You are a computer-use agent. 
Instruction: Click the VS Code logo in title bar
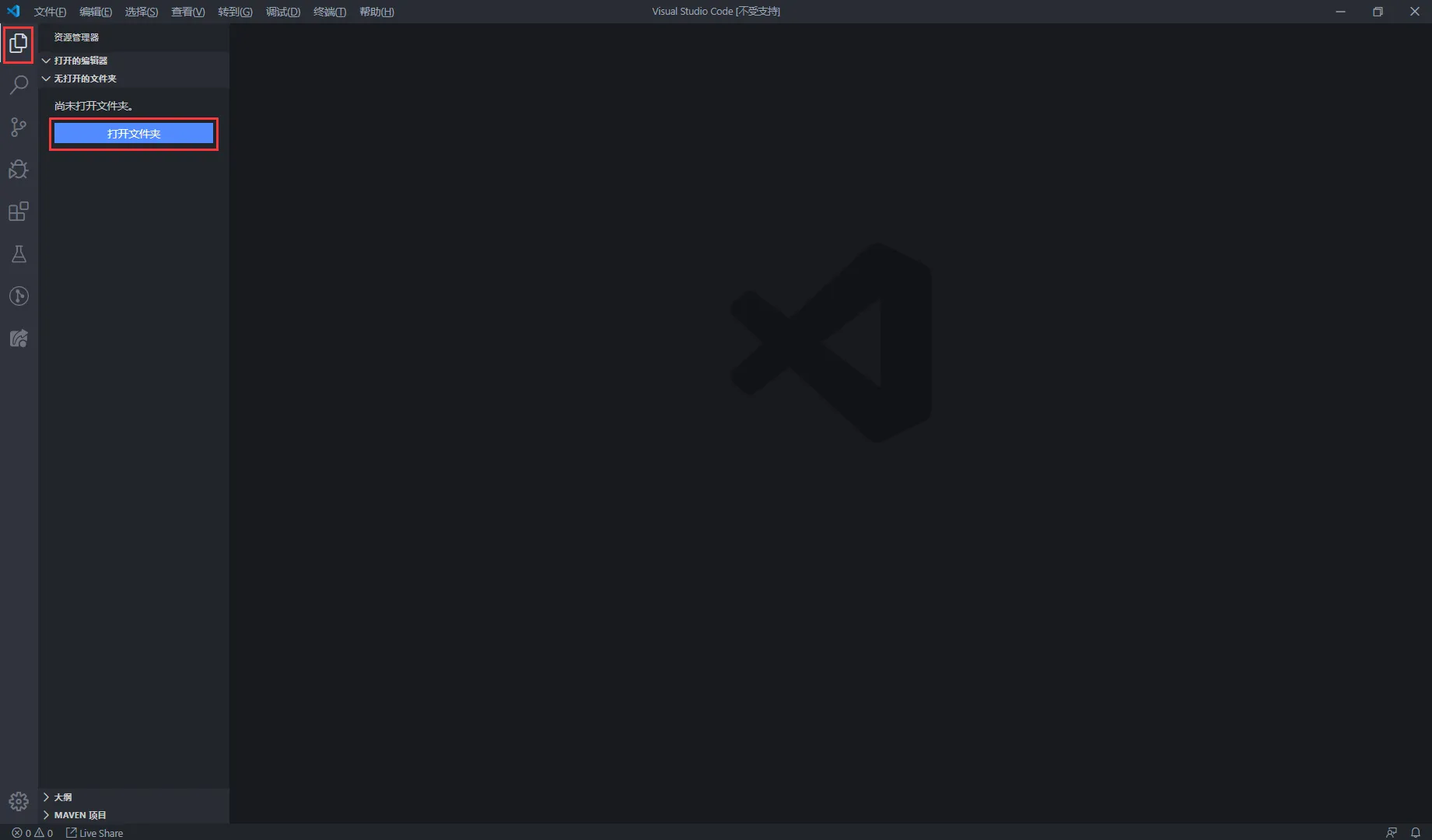click(x=13, y=11)
